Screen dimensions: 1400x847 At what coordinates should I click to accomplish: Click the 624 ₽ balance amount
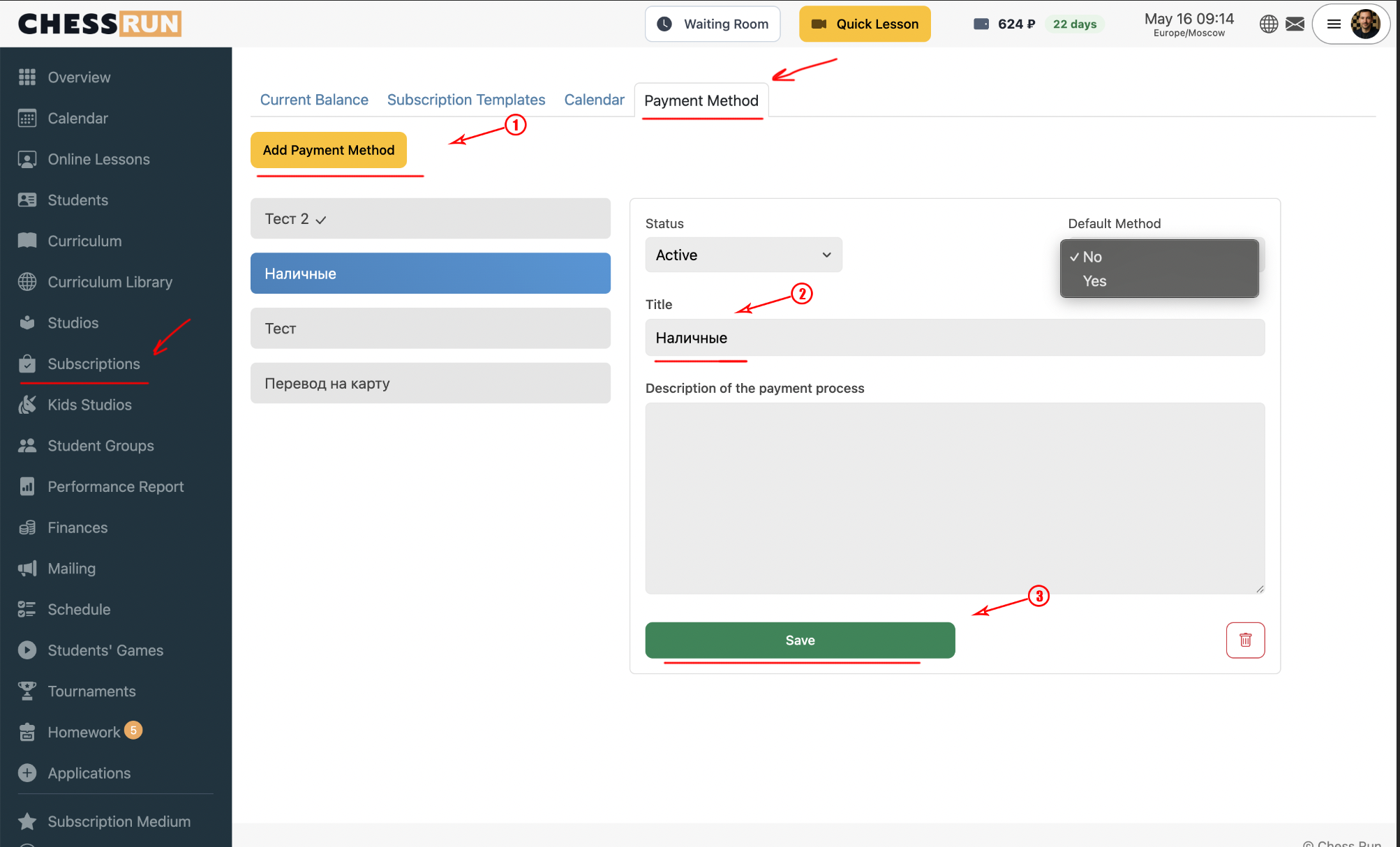1016,24
